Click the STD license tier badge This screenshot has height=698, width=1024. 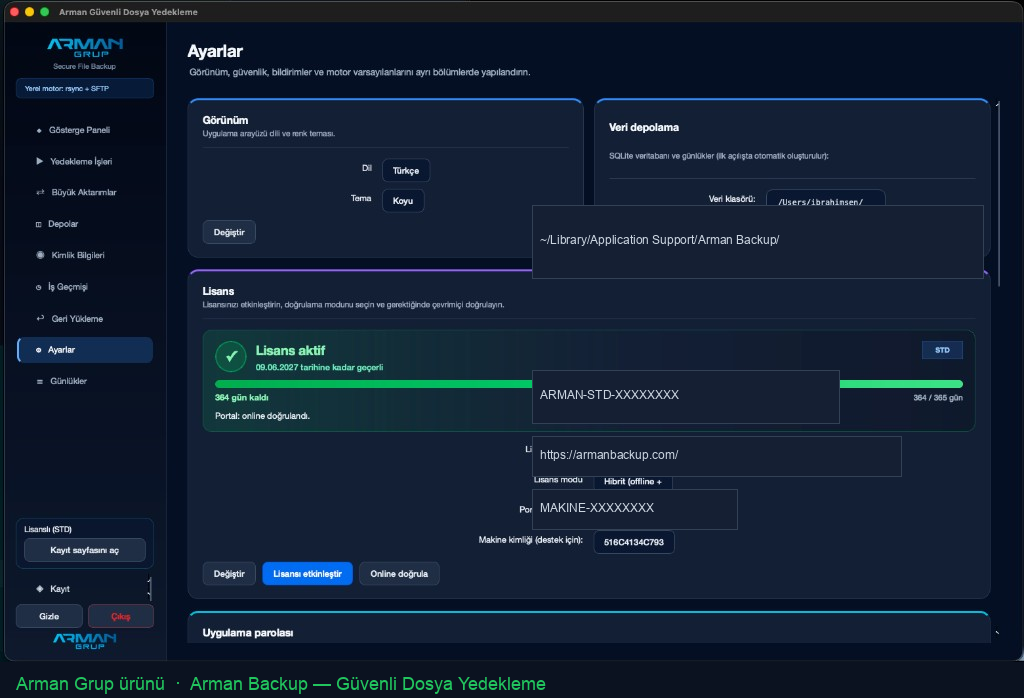[x=942, y=350]
